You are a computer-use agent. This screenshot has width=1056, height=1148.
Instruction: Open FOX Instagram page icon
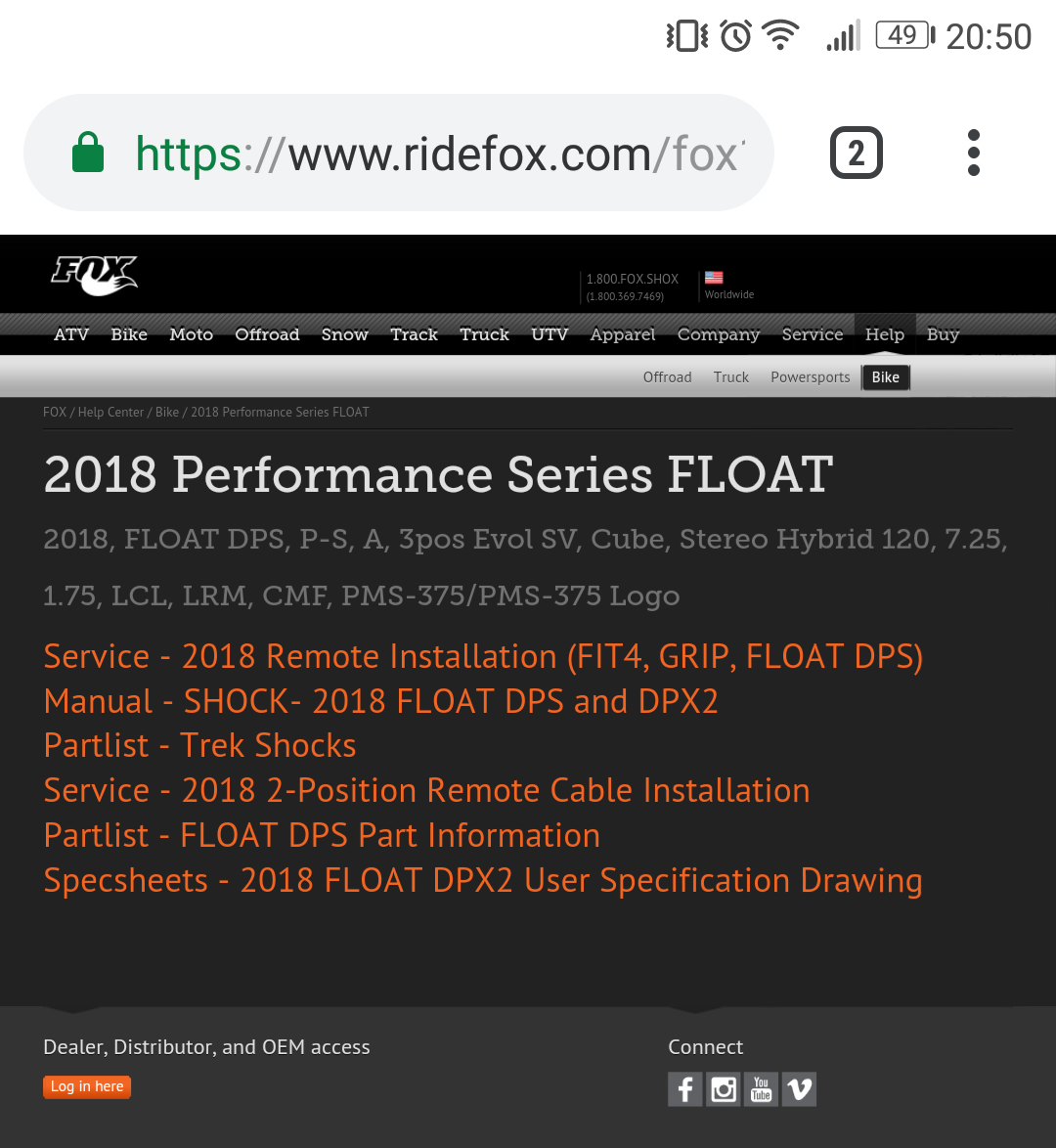pos(723,1089)
